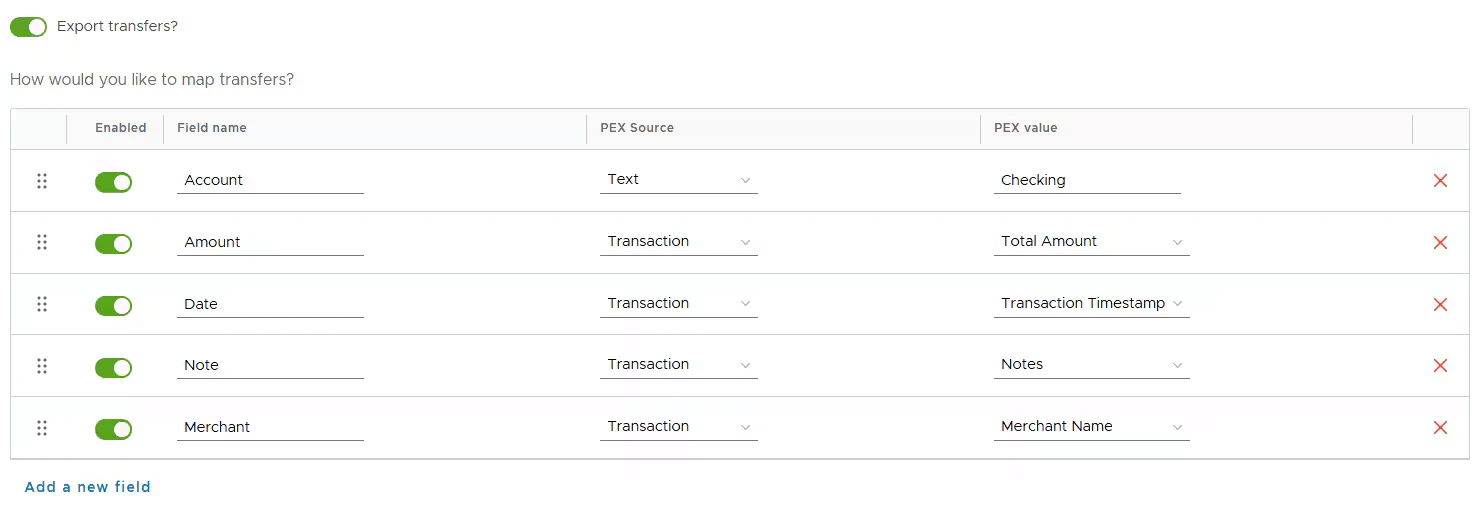Click the Account field name input

coord(270,181)
